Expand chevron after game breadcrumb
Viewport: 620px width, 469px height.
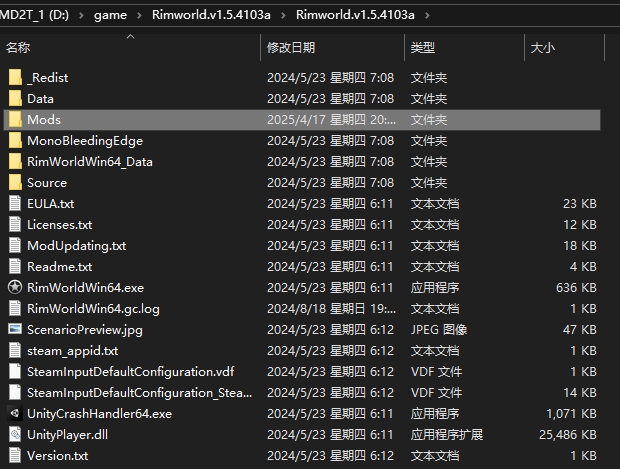coord(139,15)
